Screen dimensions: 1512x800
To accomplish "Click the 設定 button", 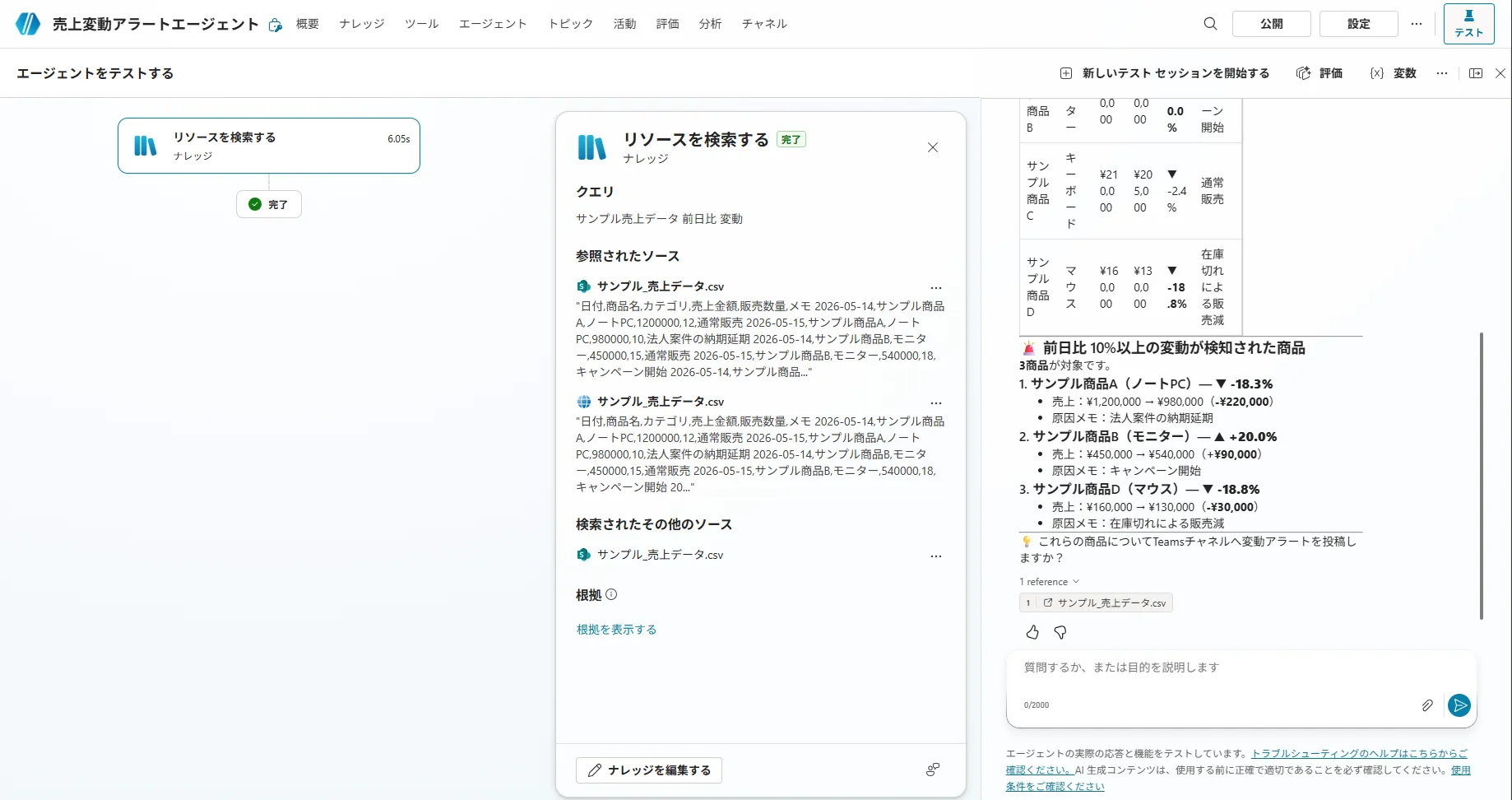I will 1358,24.
